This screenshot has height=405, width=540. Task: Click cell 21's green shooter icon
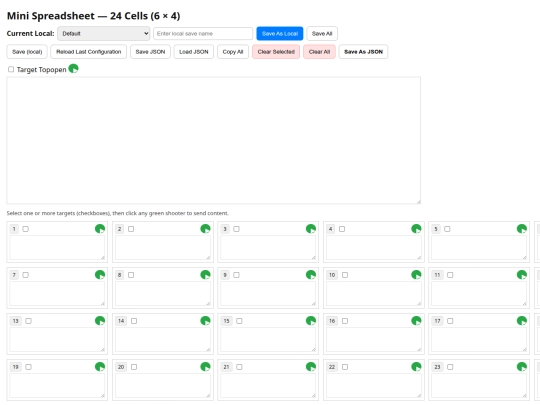pyautogui.click(x=311, y=367)
